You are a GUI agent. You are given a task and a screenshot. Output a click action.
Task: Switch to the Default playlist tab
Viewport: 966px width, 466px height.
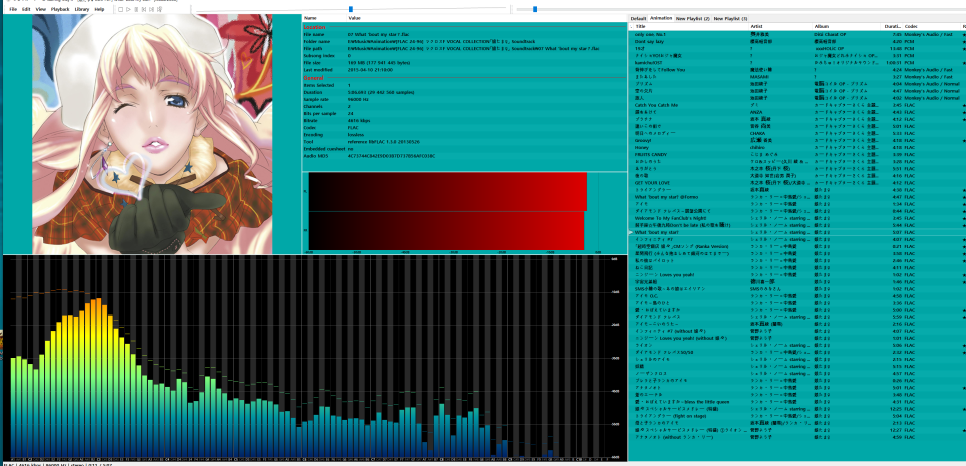[638, 19]
